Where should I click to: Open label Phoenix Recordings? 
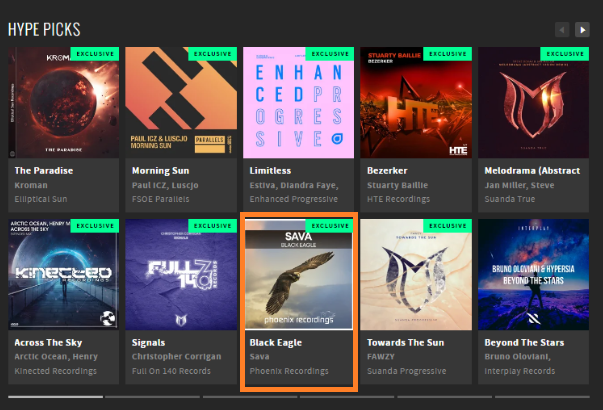pos(289,371)
